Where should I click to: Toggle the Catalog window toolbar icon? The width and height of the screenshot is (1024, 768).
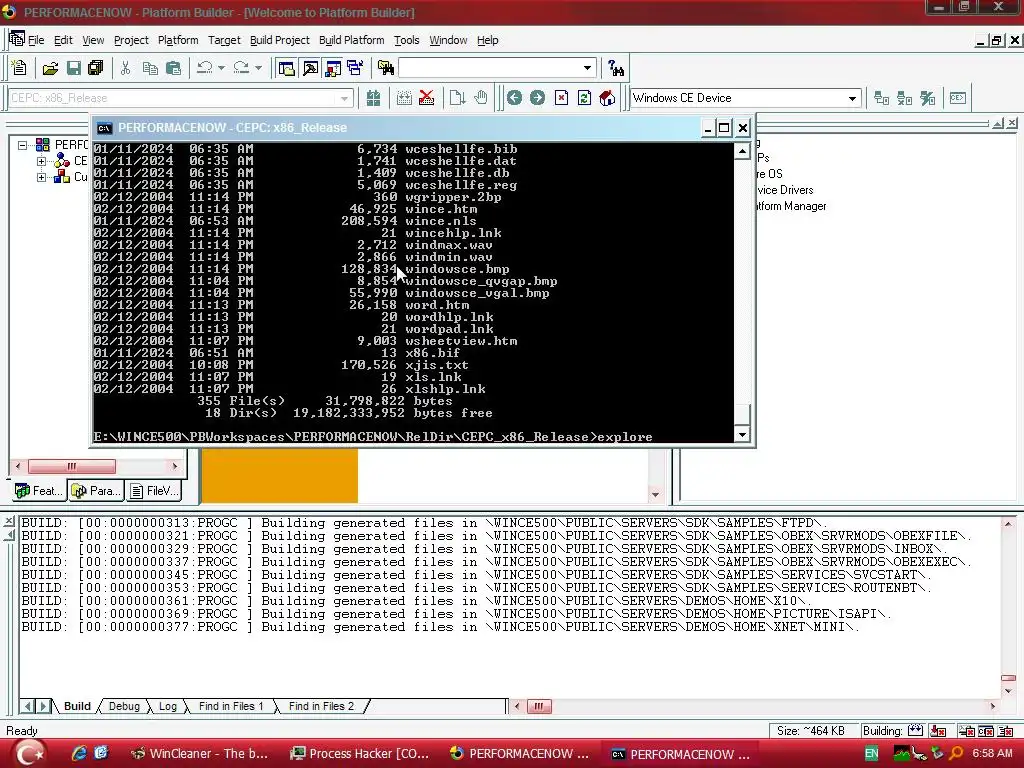click(332, 68)
